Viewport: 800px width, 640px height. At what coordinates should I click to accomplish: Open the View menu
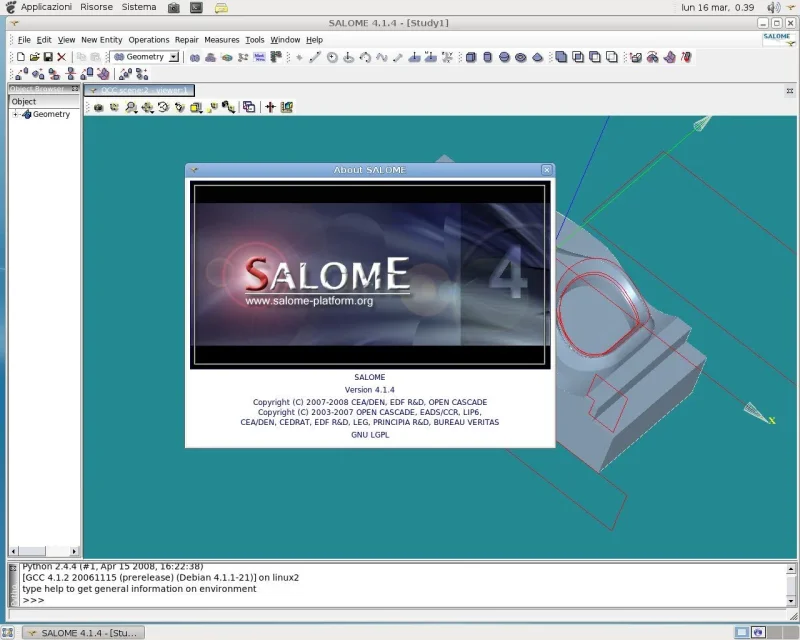(x=66, y=40)
